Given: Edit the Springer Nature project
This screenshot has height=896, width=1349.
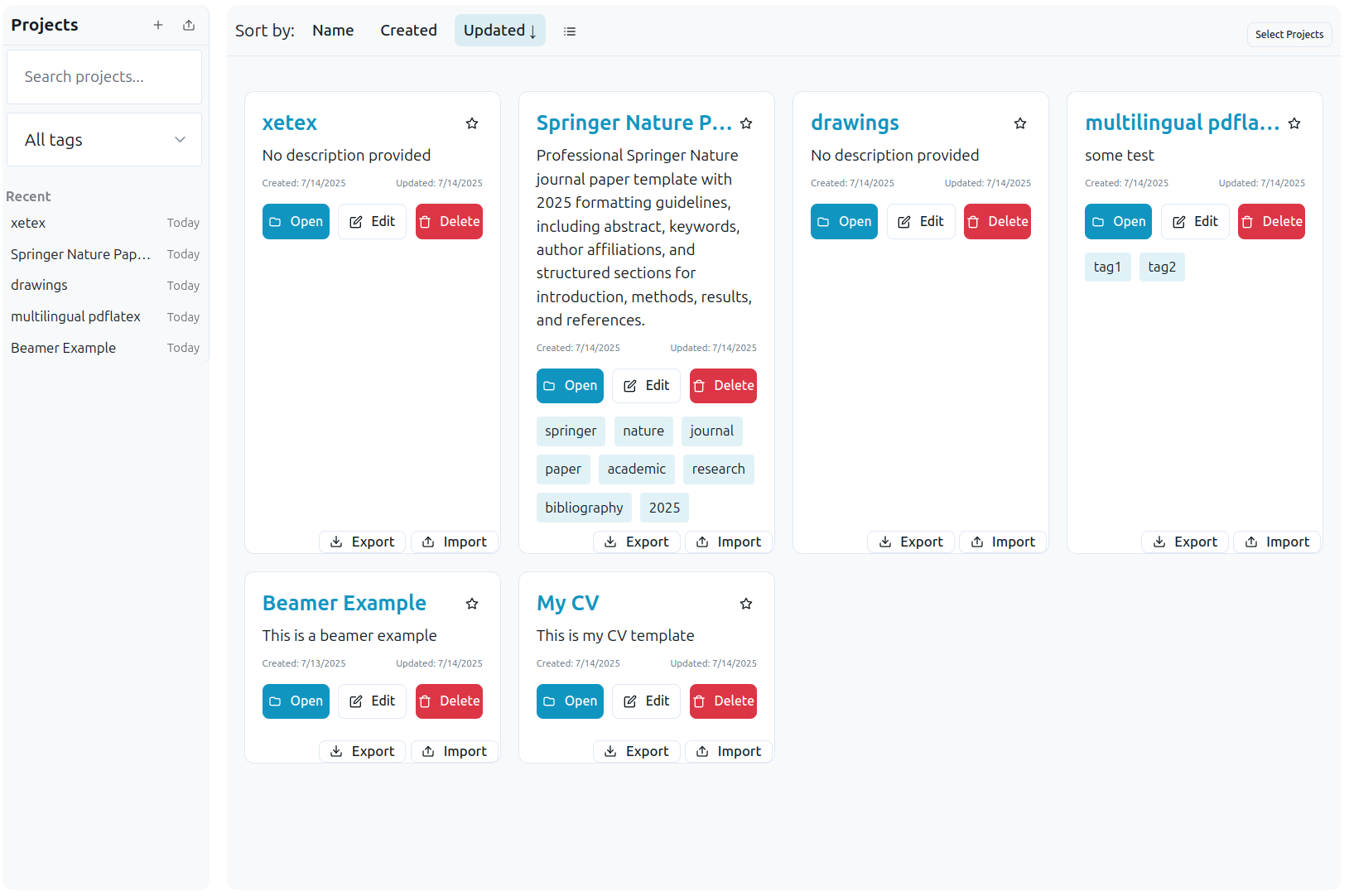Looking at the screenshot, I should 646,386.
